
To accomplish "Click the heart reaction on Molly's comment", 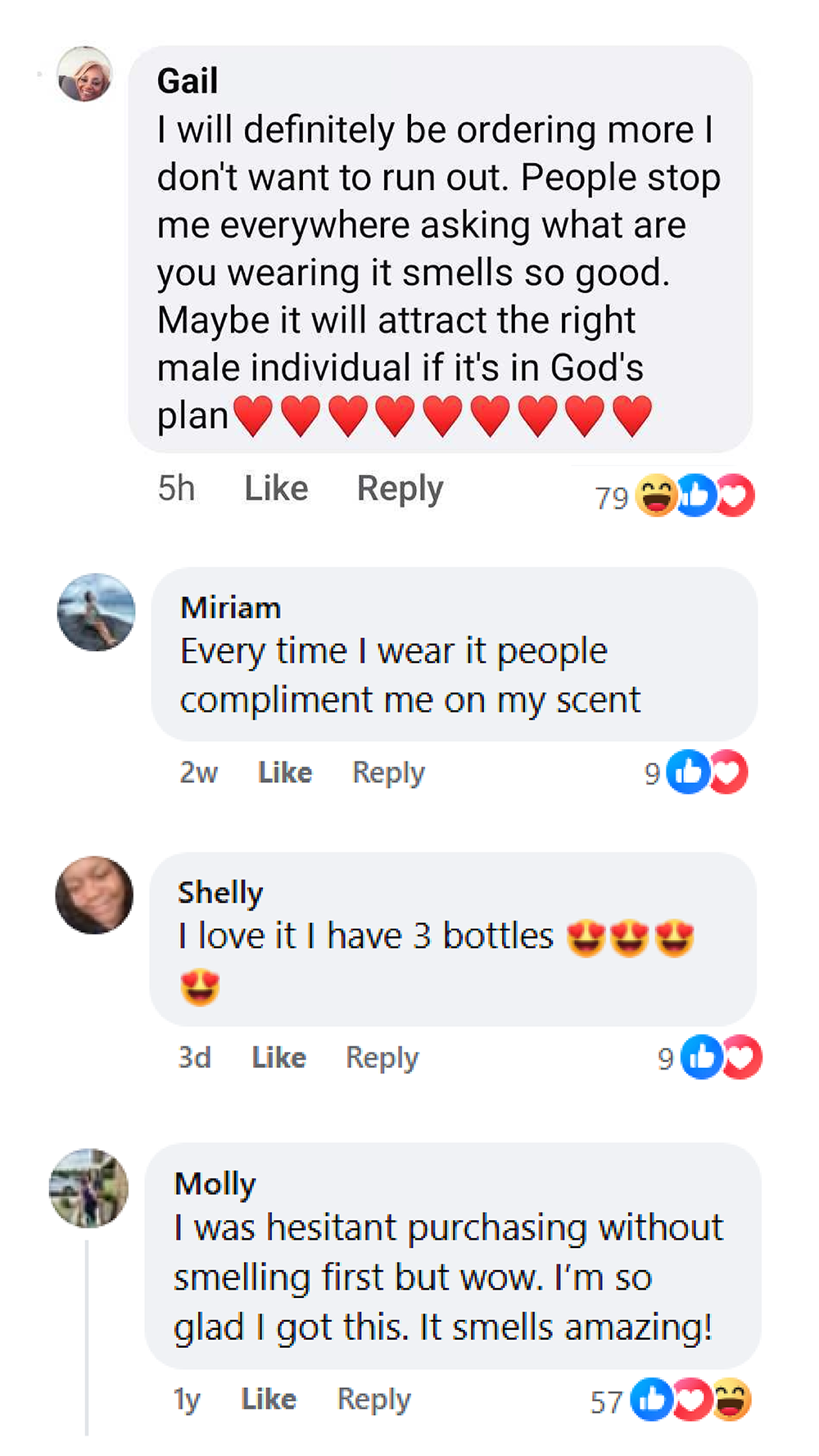I will (x=692, y=1399).
